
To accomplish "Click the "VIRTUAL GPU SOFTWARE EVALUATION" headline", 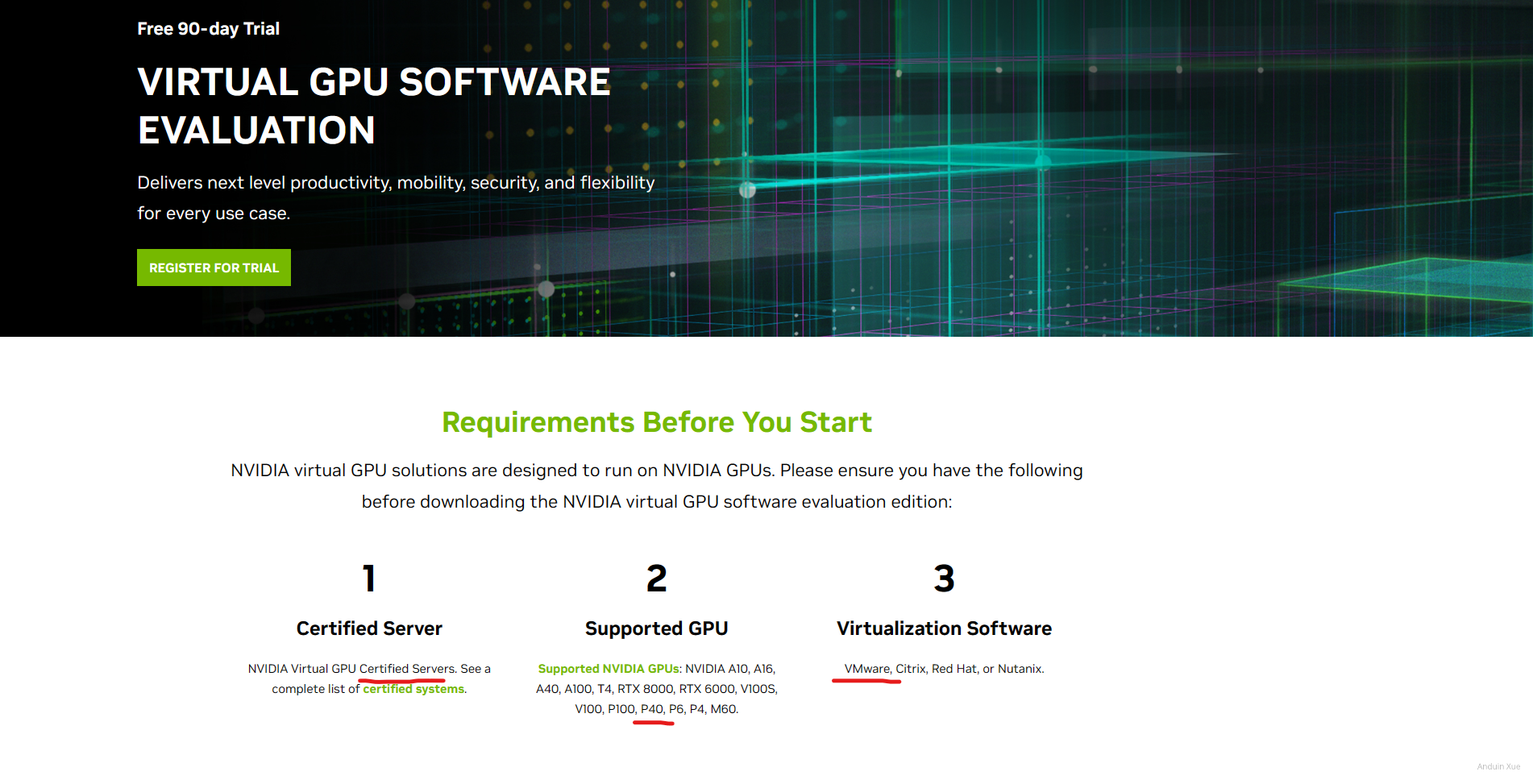I will click(373, 106).
